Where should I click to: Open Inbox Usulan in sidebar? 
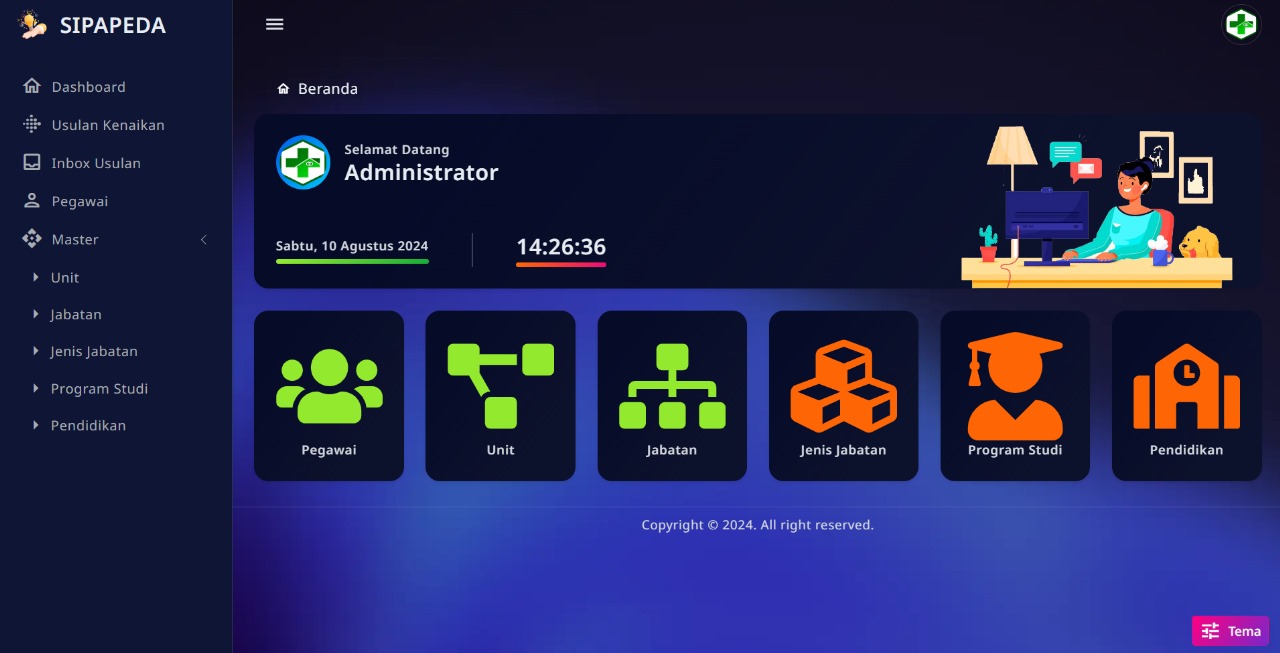point(96,163)
